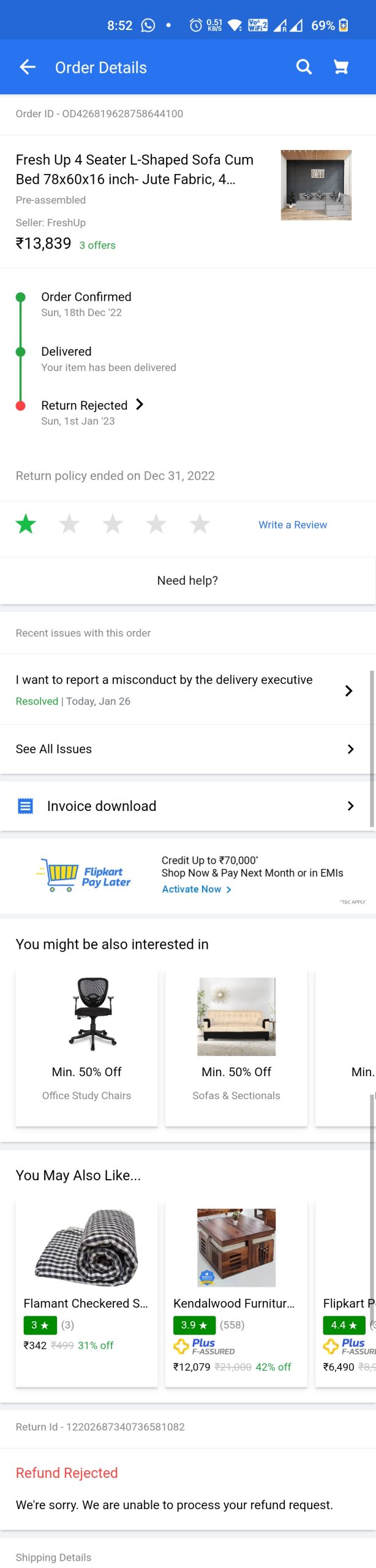Image resolution: width=376 pixels, height=1568 pixels.
Task: Tap the back arrow icon
Action: (28, 67)
